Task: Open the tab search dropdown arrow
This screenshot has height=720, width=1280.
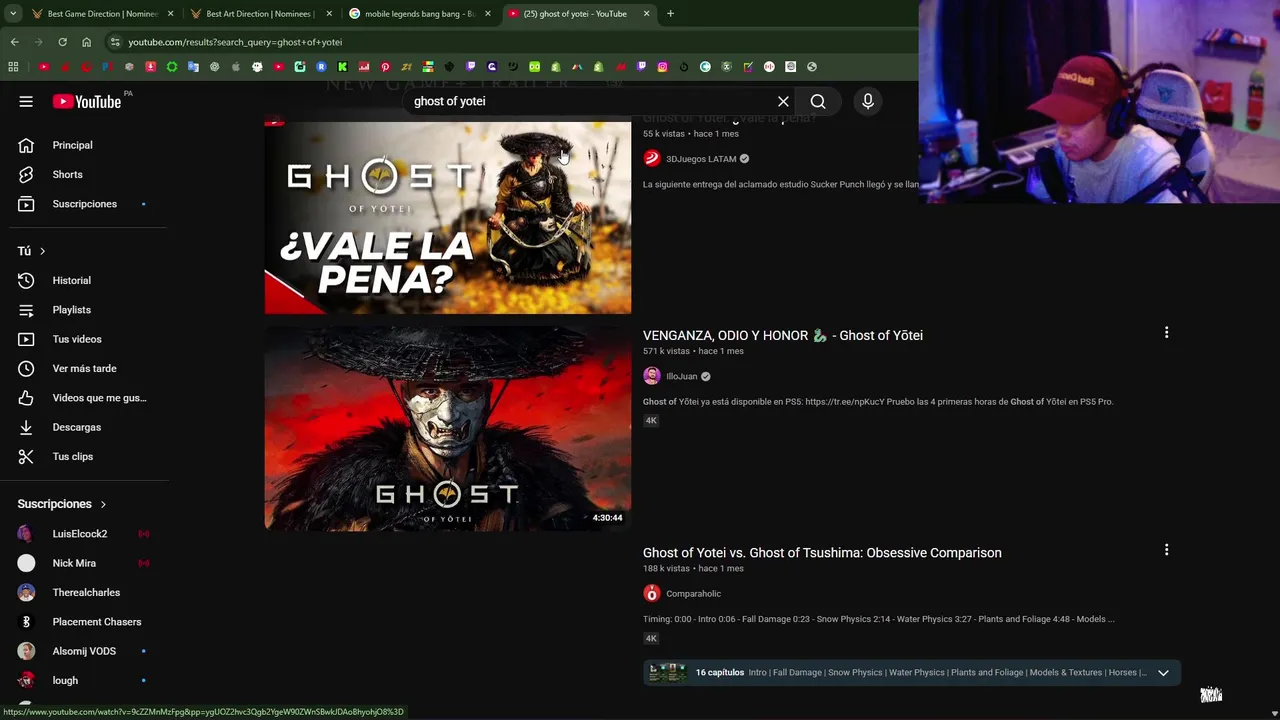Action: (13, 14)
